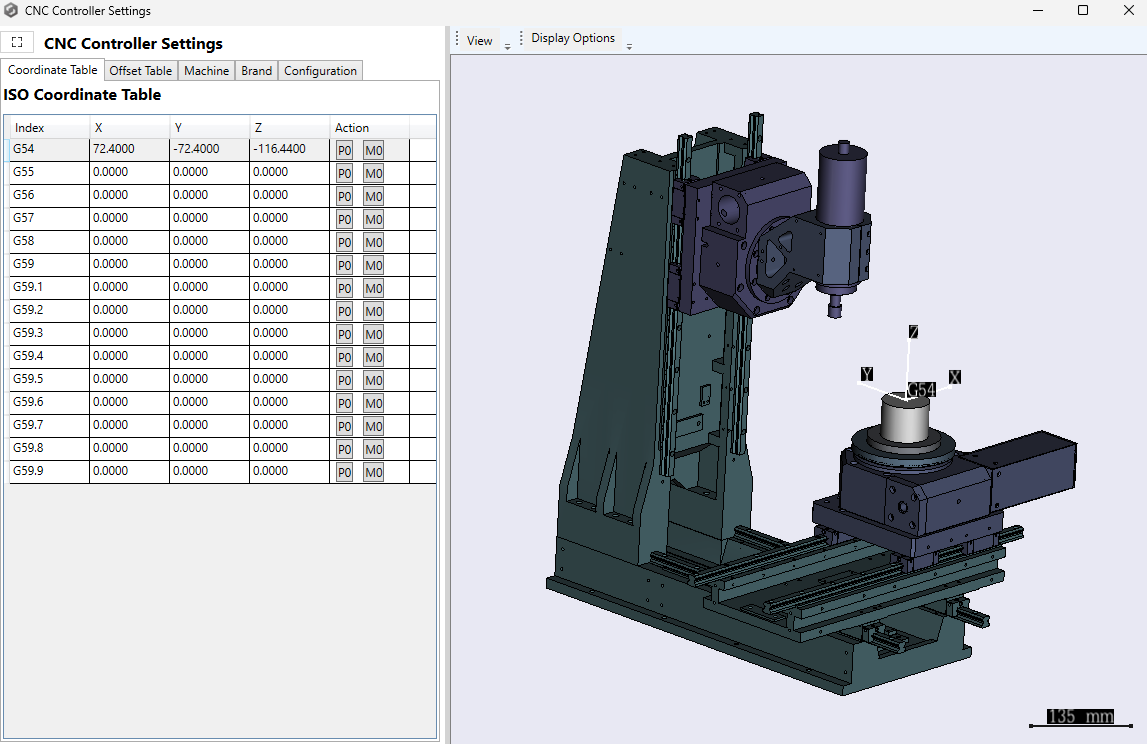Switch to the Offset Table tab

140,71
